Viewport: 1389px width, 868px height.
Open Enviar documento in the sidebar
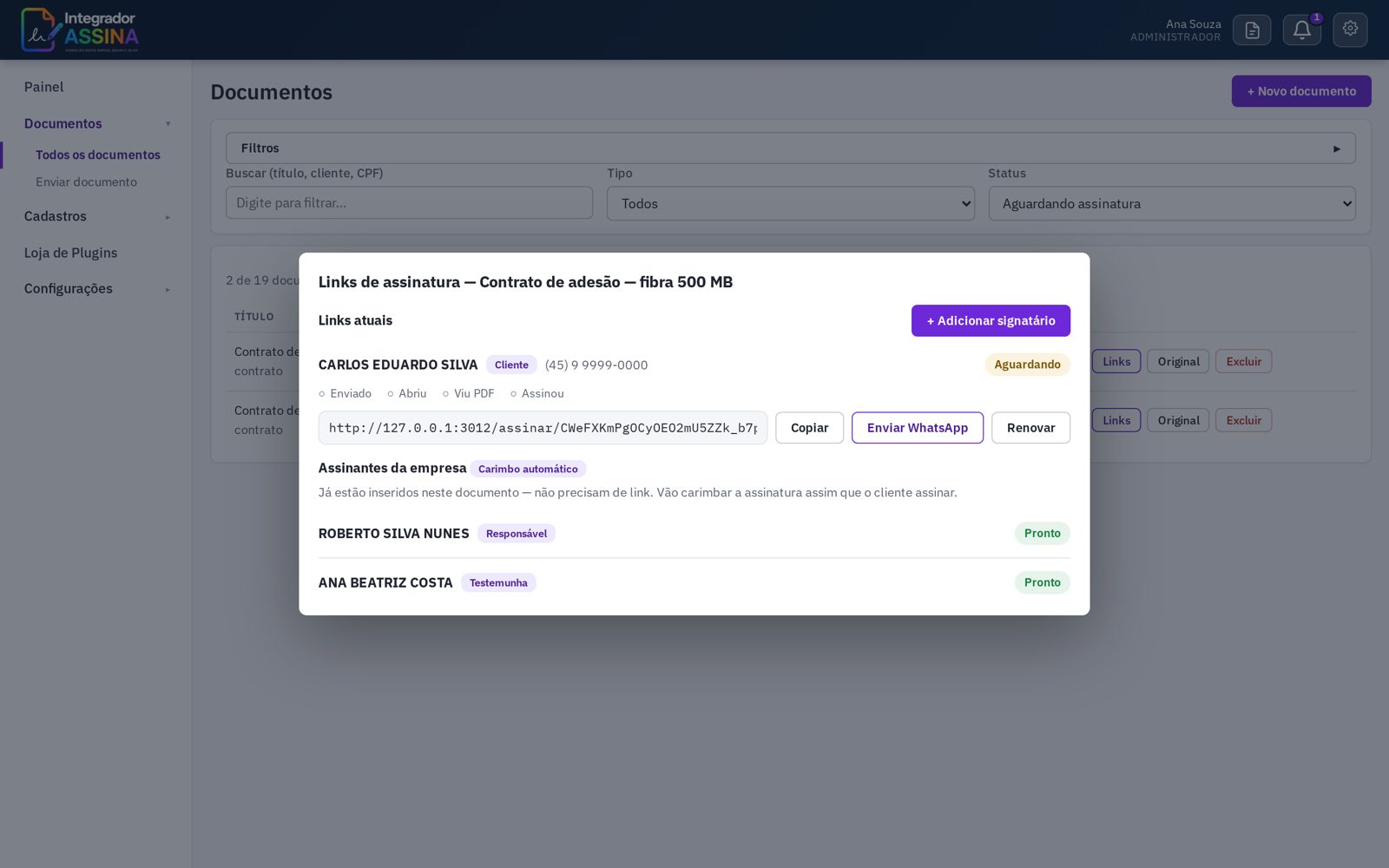(x=86, y=181)
